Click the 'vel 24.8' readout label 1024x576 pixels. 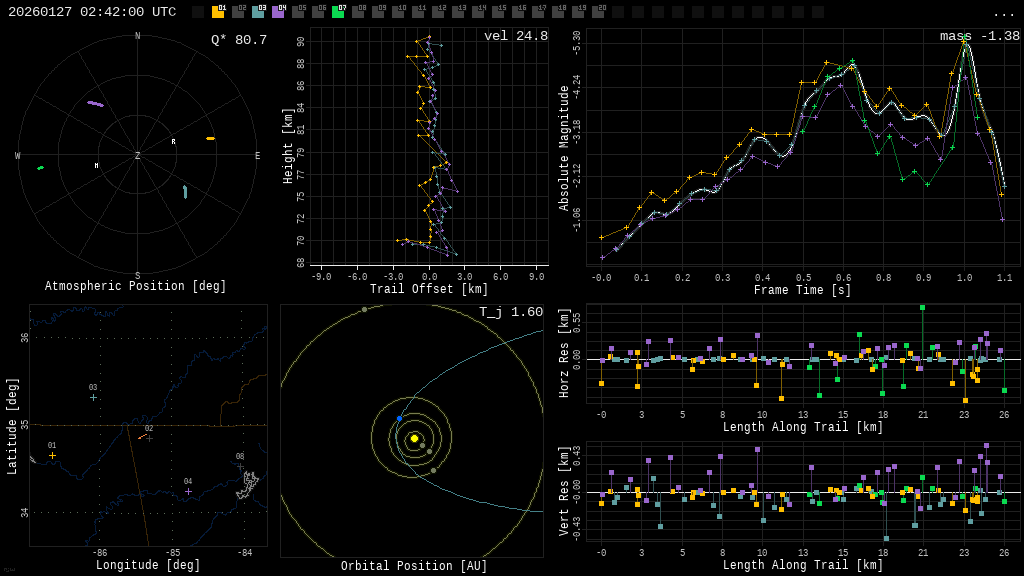point(516,36)
